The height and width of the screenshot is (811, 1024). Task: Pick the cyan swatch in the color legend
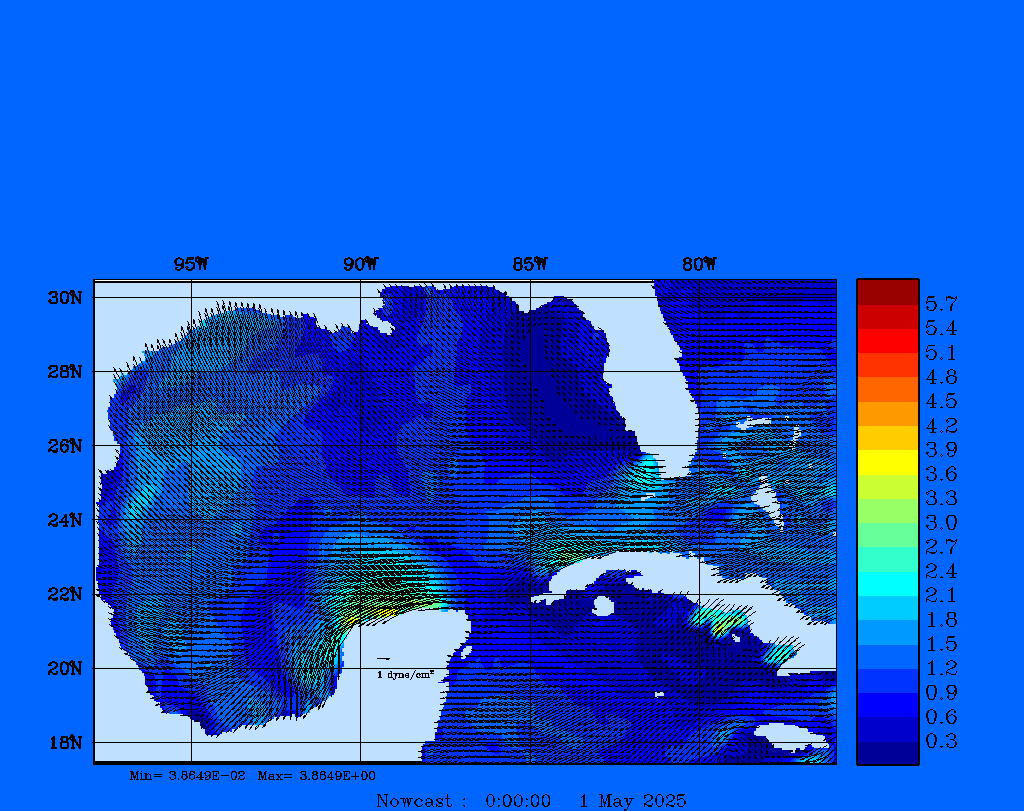(887, 584)
